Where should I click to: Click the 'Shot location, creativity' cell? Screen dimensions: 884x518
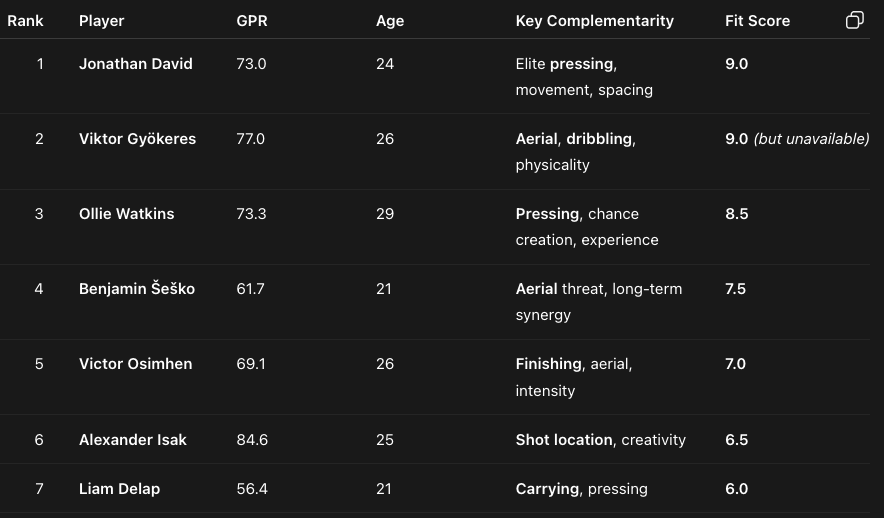coord(601,440)
